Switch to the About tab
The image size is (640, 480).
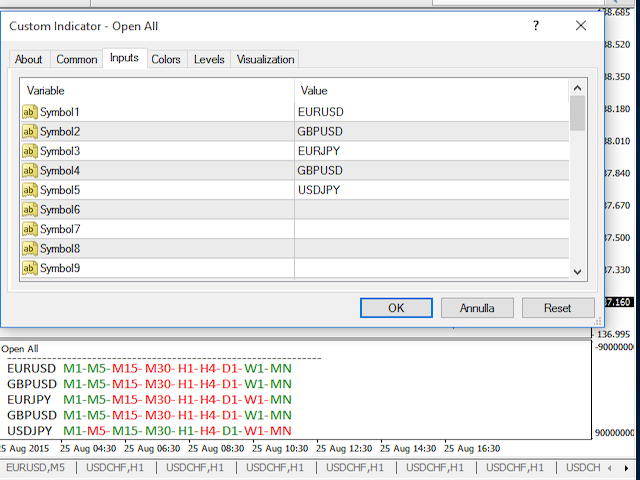tap(29, 60)
